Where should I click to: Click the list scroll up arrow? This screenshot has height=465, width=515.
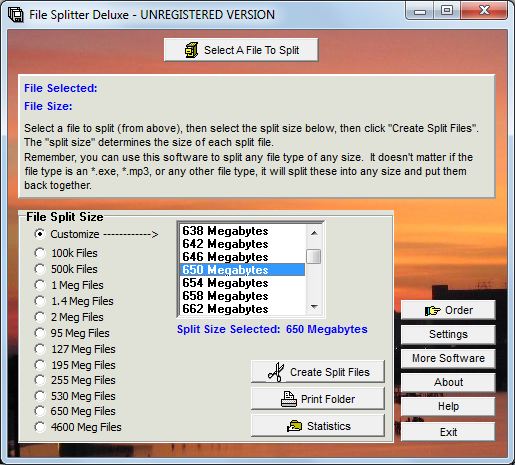click(x=314, y=233)
